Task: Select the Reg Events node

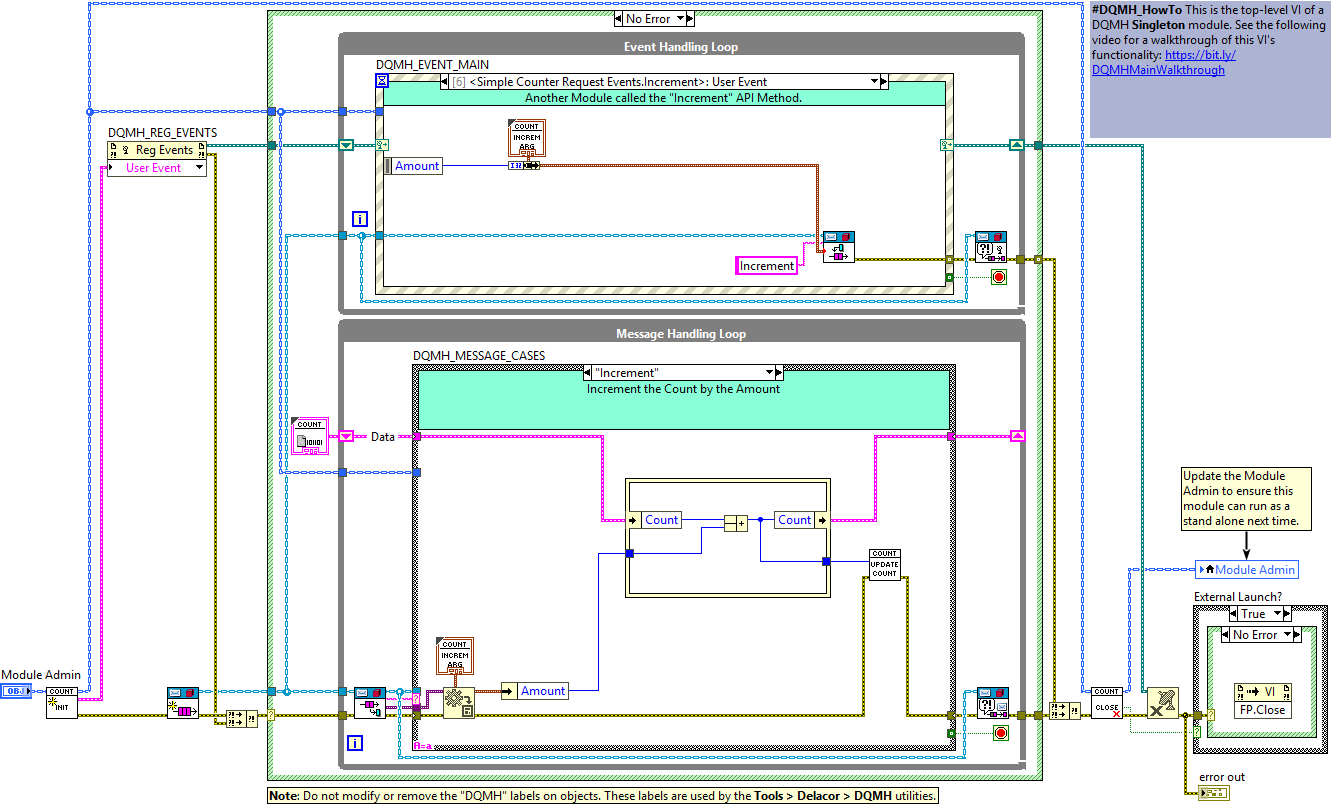Action: [x=157, y=150]
